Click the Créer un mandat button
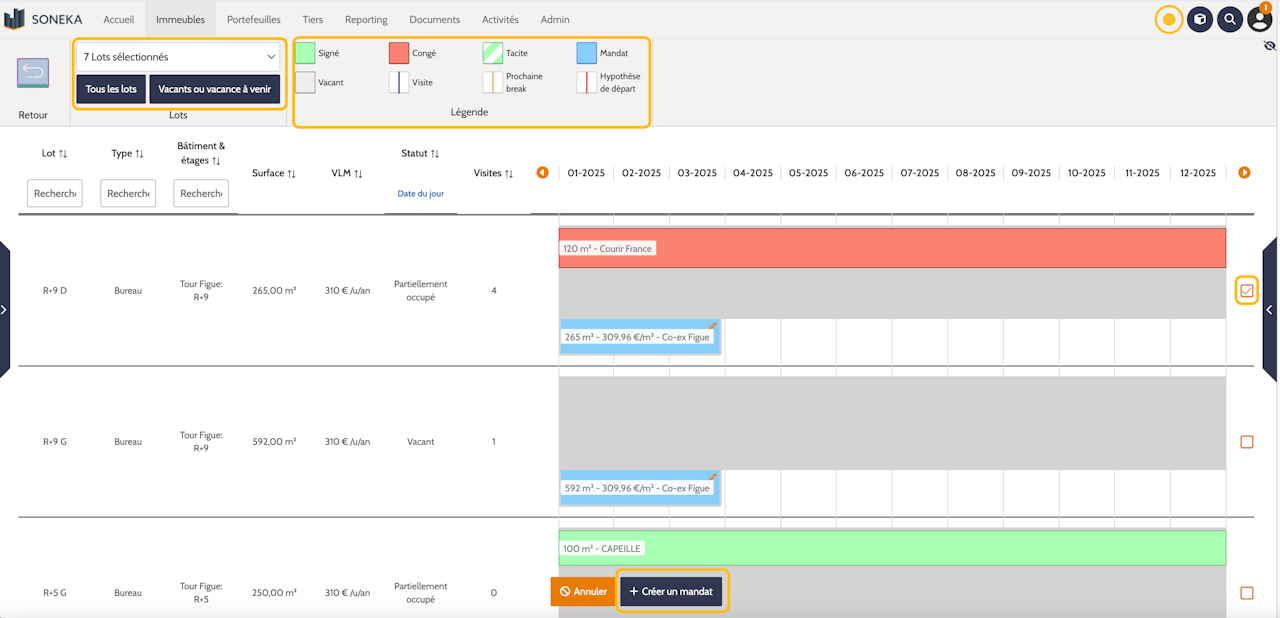This screenshot has height=618, width=1280. click(x=671, y=591)
